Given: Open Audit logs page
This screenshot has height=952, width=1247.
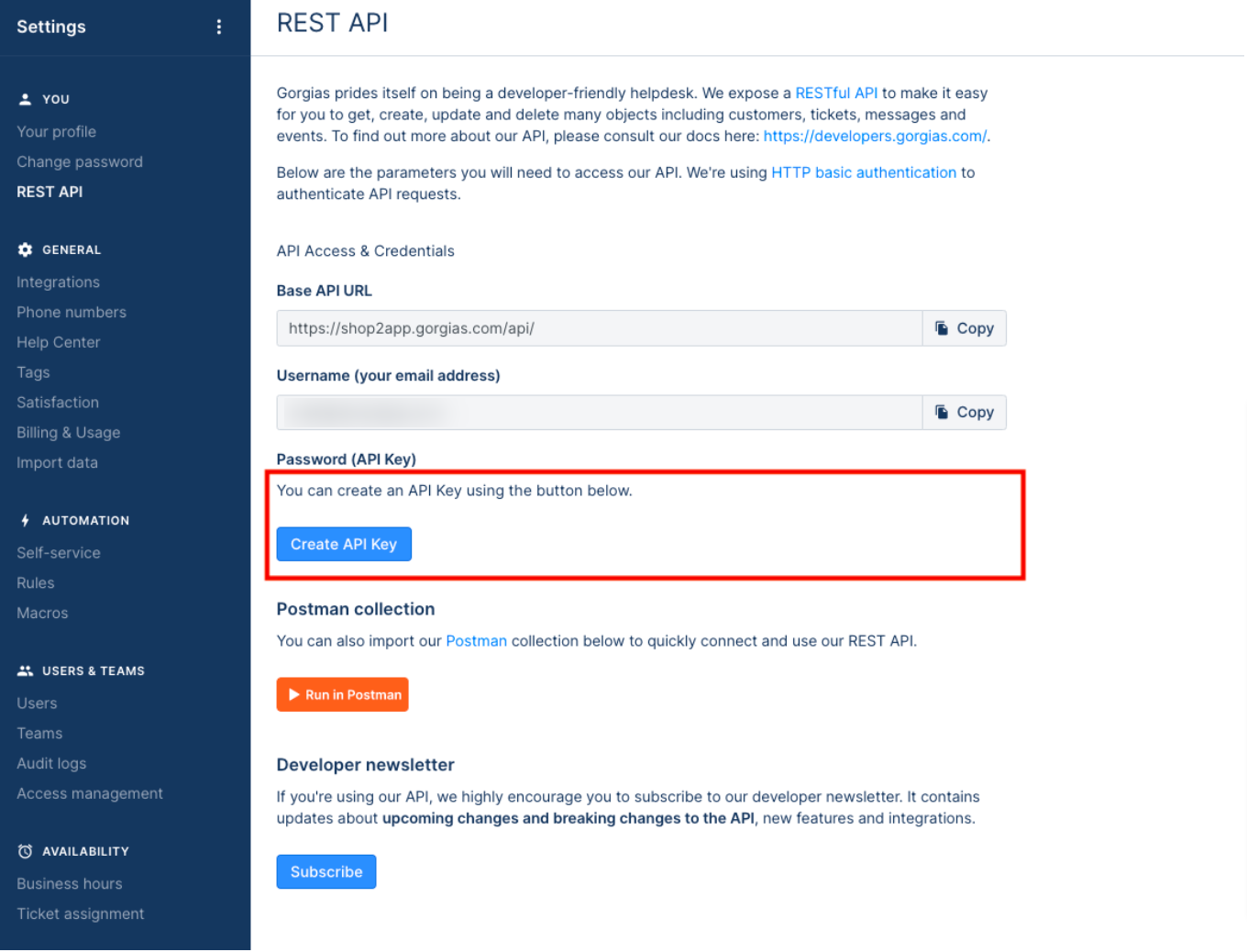Looking at the screenshot, I should 51,763.
